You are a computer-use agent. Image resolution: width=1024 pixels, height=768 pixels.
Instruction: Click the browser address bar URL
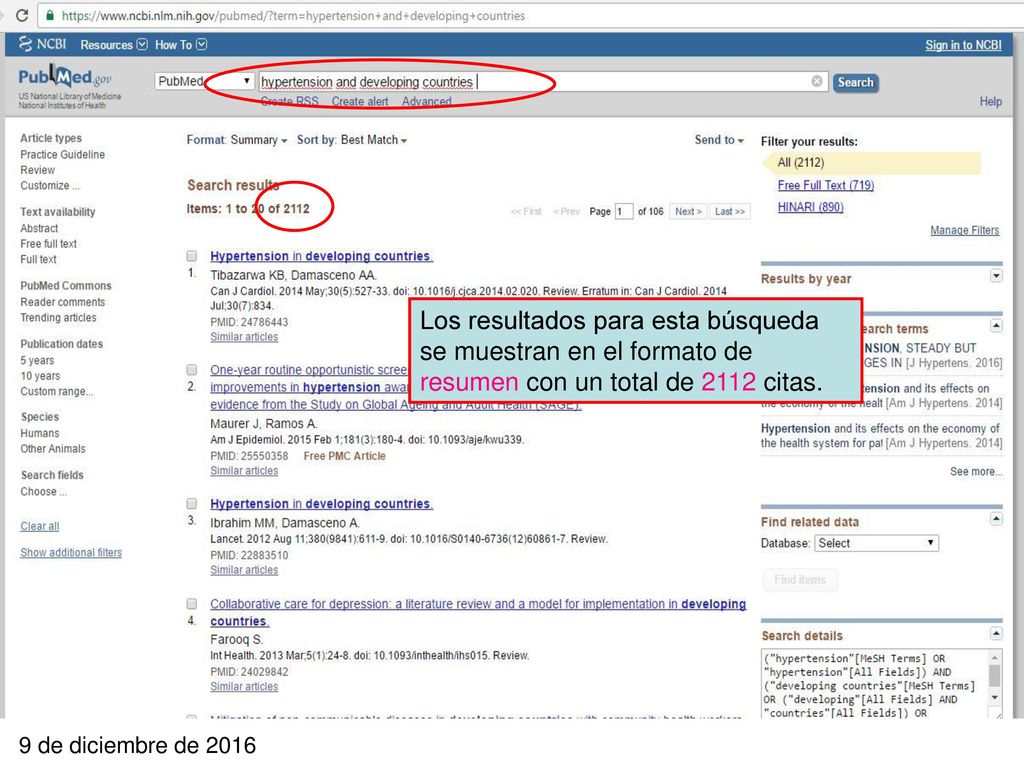click(x=293, y=16)
